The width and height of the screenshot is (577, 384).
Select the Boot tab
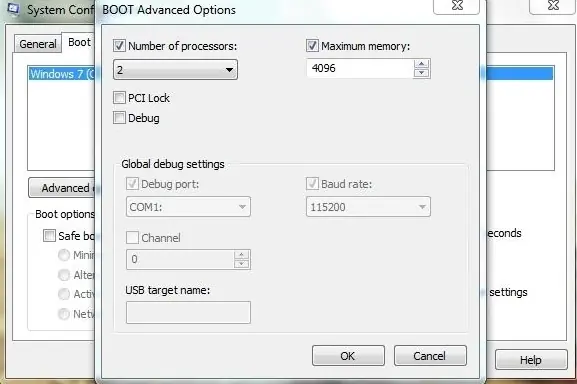point(79,42)
